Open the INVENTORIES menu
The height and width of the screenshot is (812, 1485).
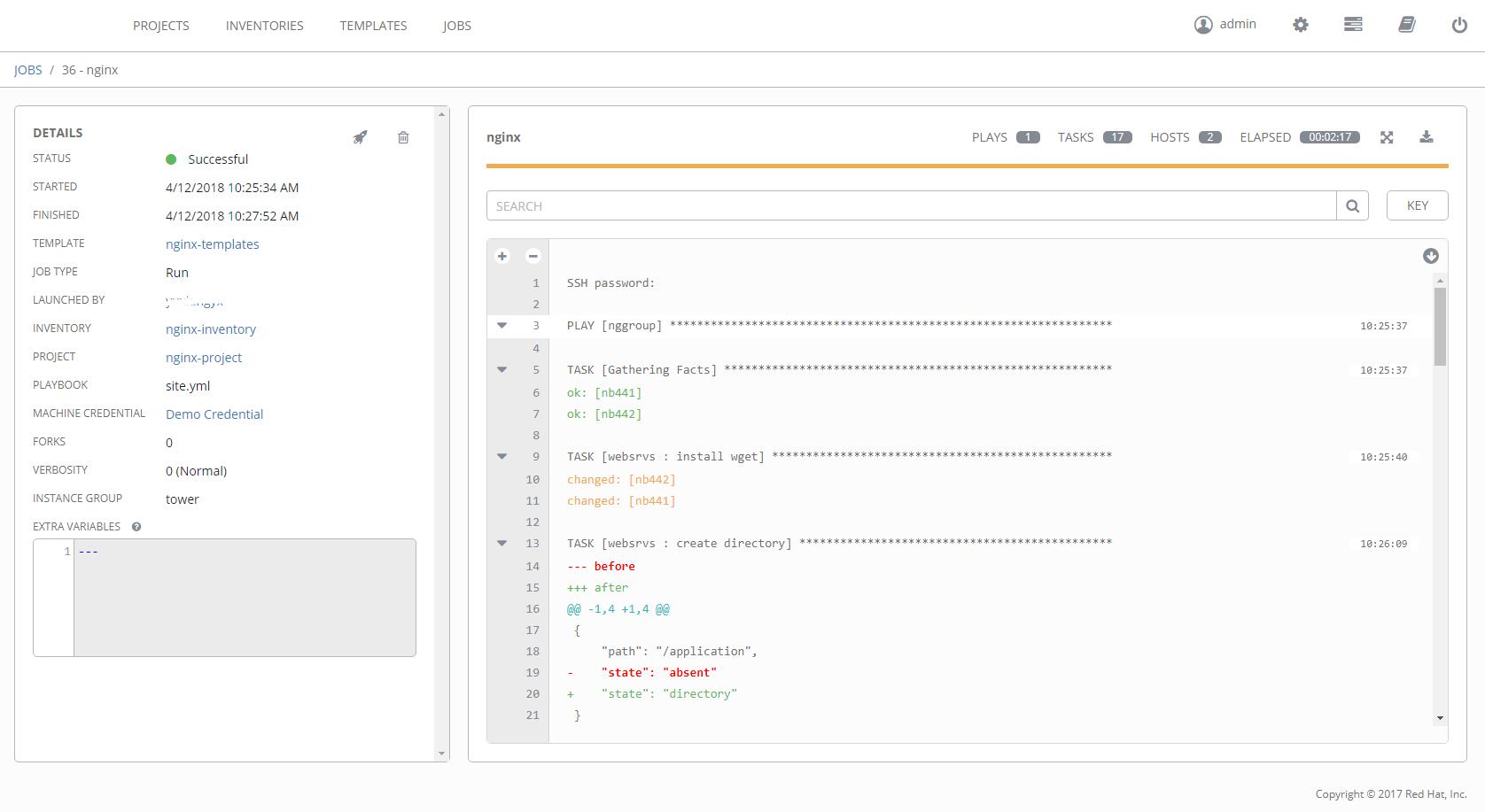[x=265, y=26]
